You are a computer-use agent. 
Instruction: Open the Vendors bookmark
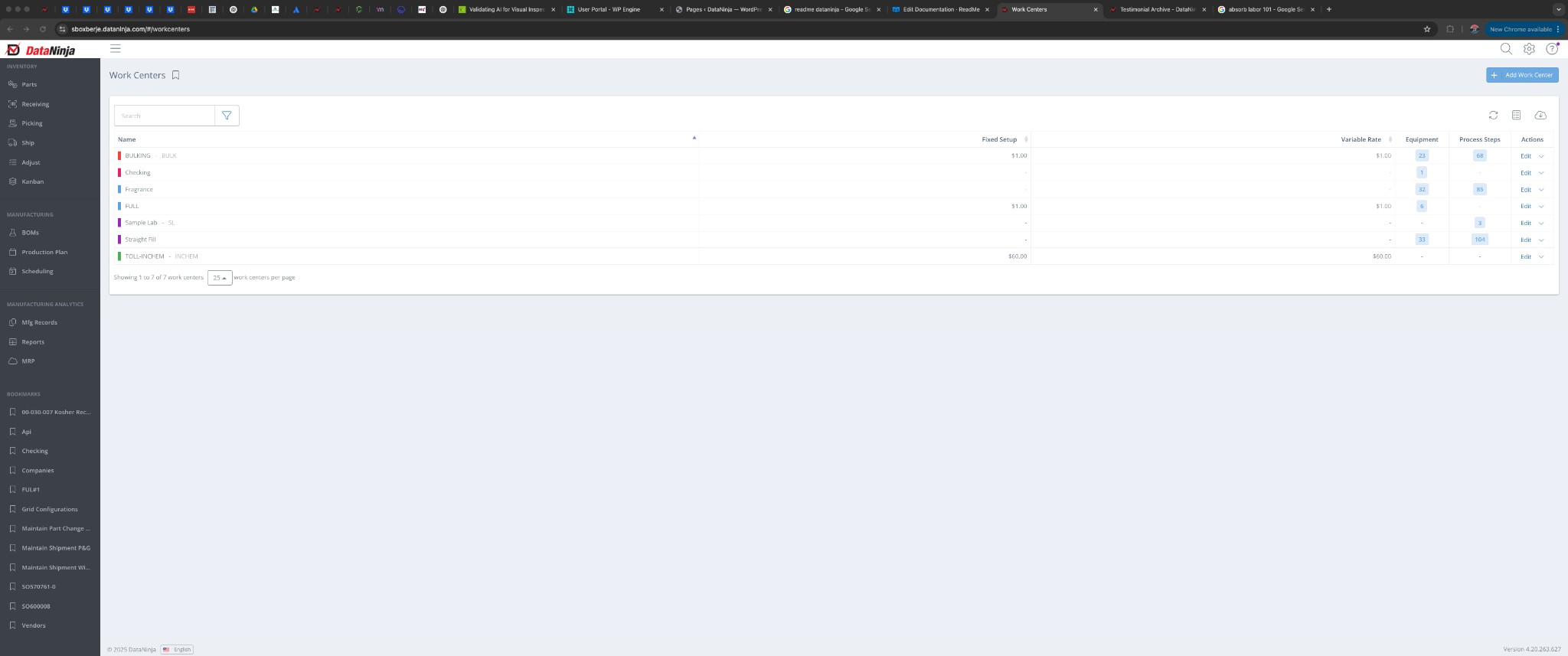point(34,625)
